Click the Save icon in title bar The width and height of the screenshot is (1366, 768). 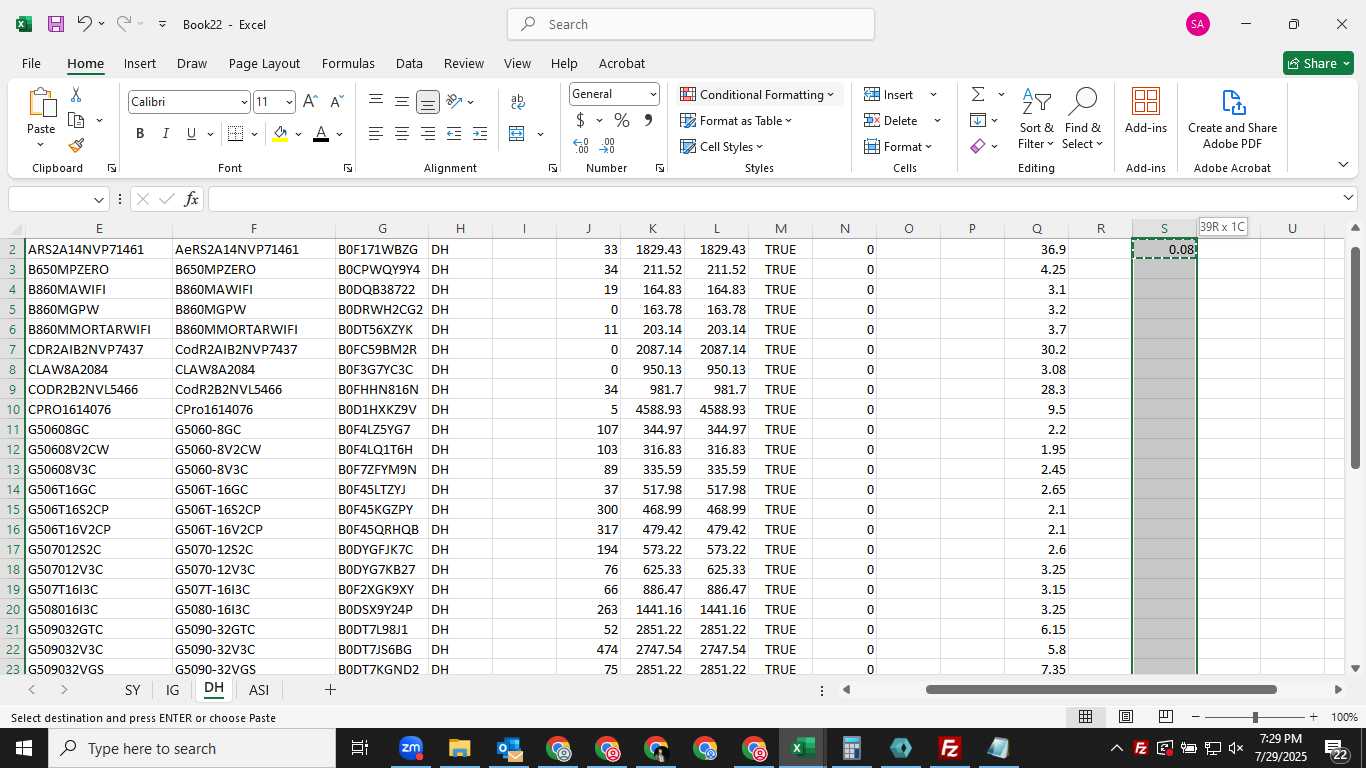pos(56,24)
